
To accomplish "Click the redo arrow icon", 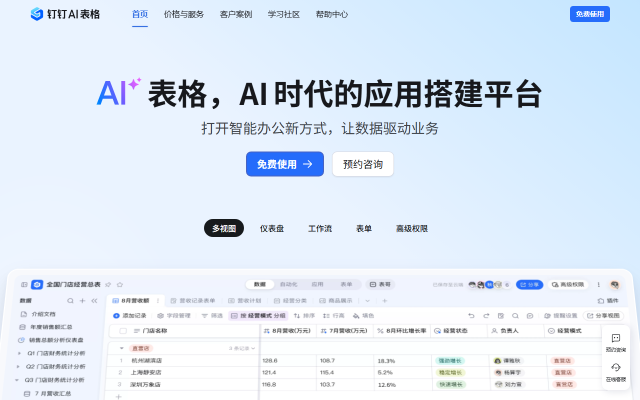I will pyautogui.click(x=486, y=316).
